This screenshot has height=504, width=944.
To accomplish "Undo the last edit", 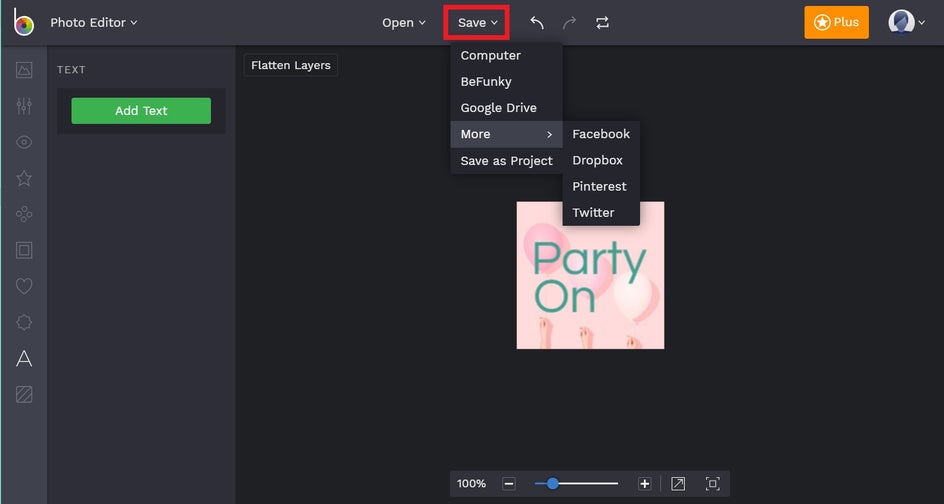I will click(537, 22).
